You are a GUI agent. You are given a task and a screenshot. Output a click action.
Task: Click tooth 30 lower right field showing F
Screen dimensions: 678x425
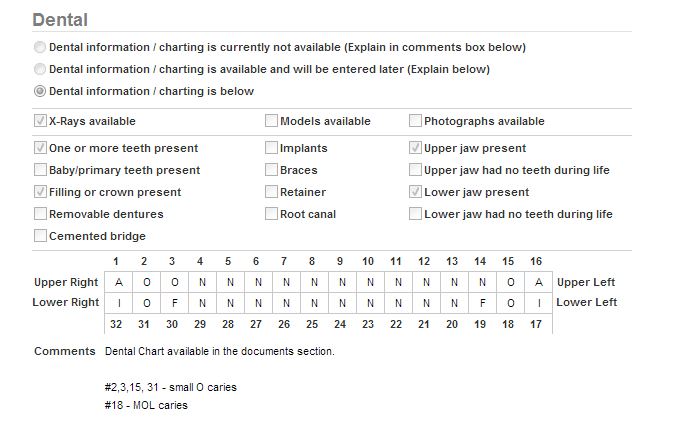(x=175, y=302)
